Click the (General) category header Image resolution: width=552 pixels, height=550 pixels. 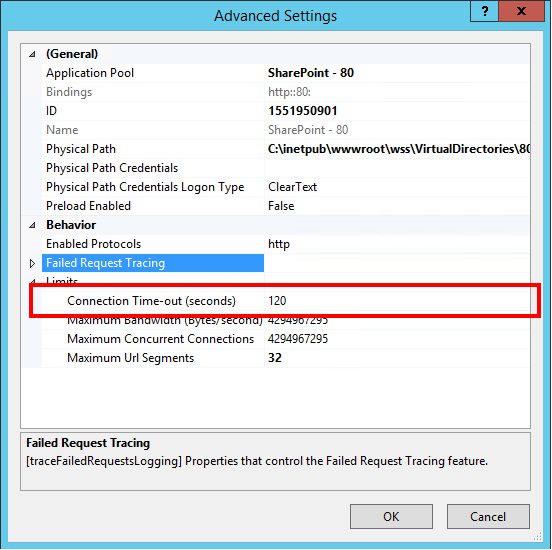coord(72,54)
